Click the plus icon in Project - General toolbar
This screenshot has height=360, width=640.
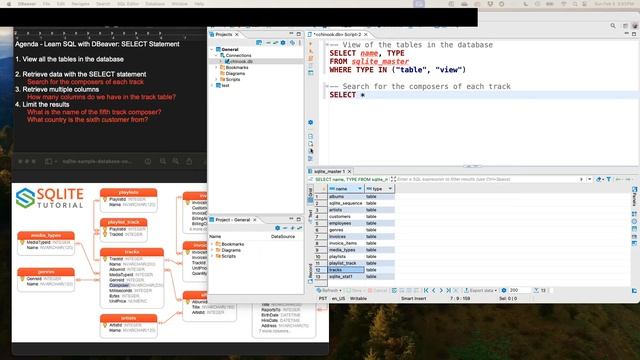[292, 228]
